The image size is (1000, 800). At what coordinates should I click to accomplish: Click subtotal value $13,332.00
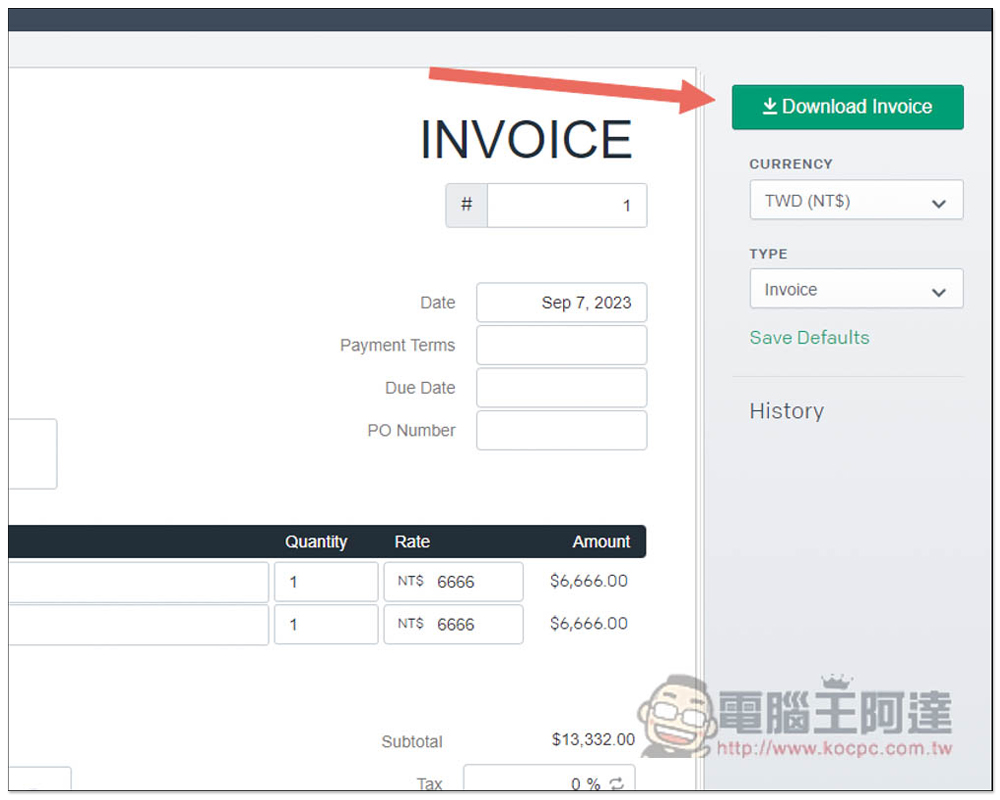tap(593, 740)
